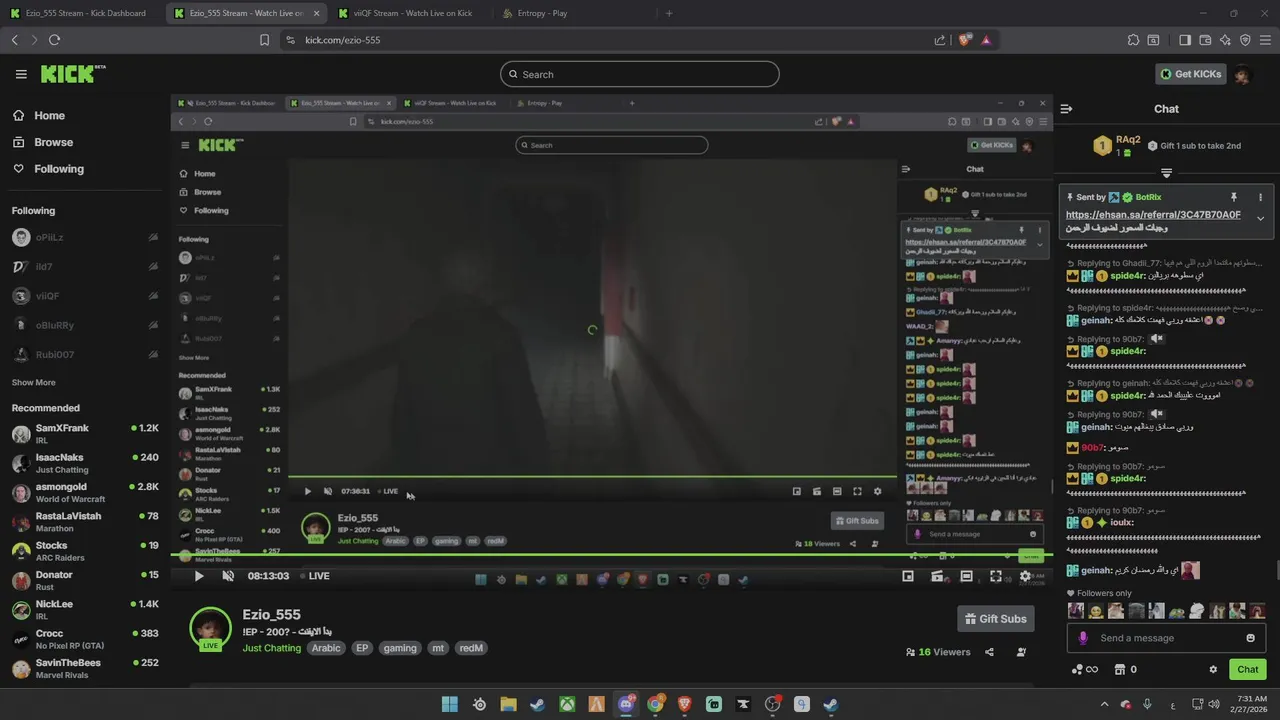Select the gaming tag
Image resolution: width=1280 pixels, height=720 pixels.
click(x=400, y=648)
